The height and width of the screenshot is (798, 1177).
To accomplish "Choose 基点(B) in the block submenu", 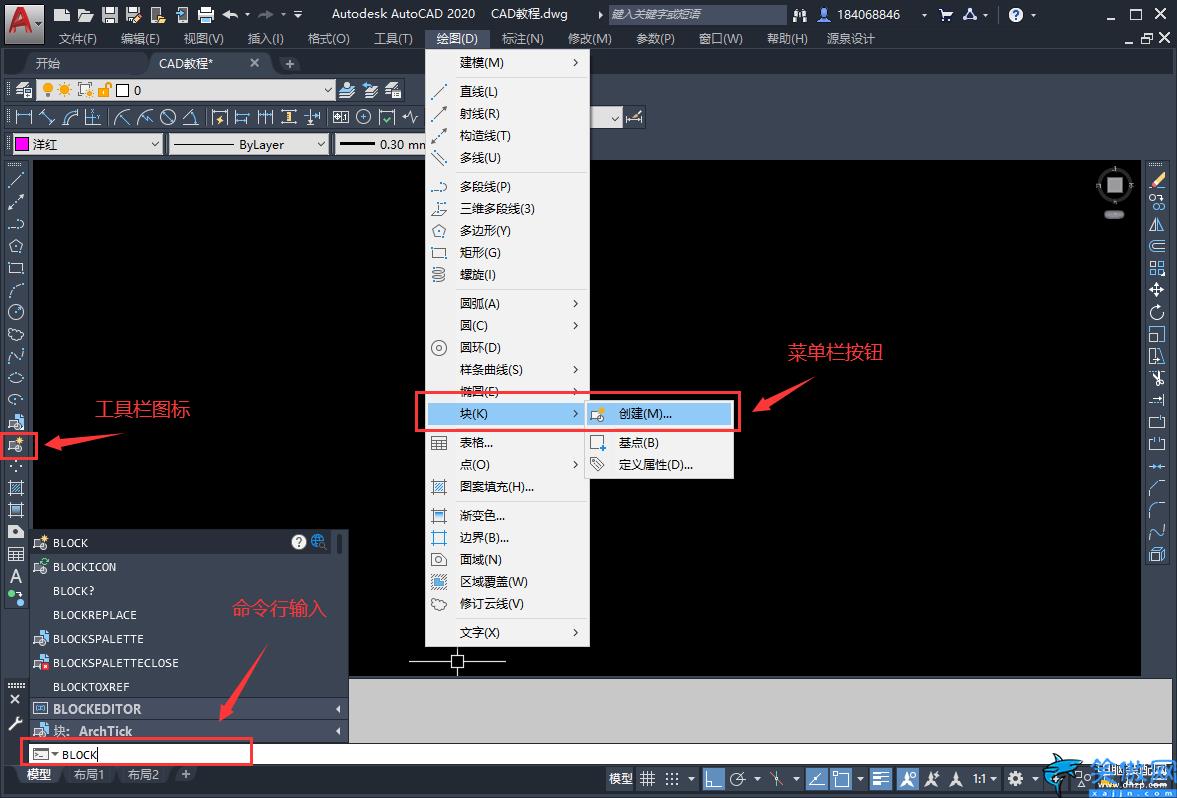I will click(658, 443).
